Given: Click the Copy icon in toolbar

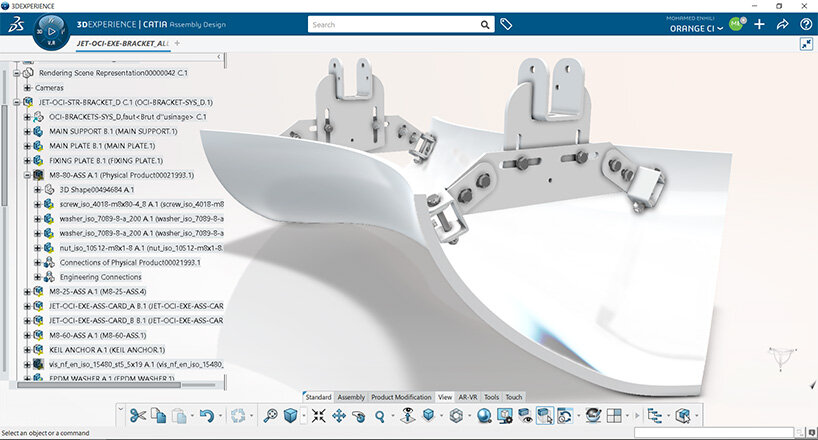Looking at the screenshot, I should [159, 416].
